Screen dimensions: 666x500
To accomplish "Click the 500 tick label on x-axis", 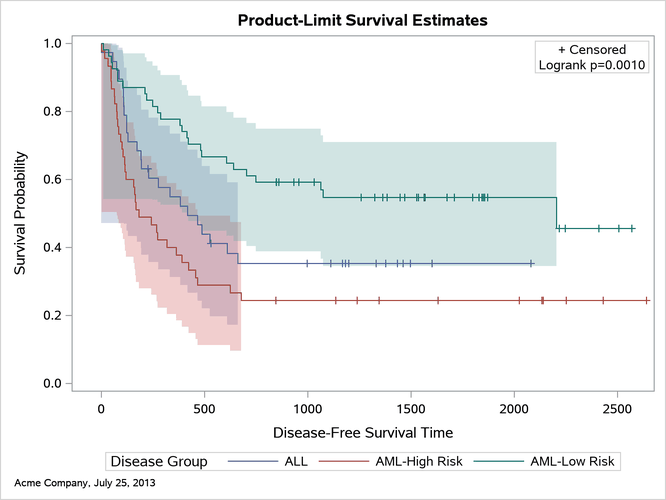I will pyautogui.click(x=204, y=410).
